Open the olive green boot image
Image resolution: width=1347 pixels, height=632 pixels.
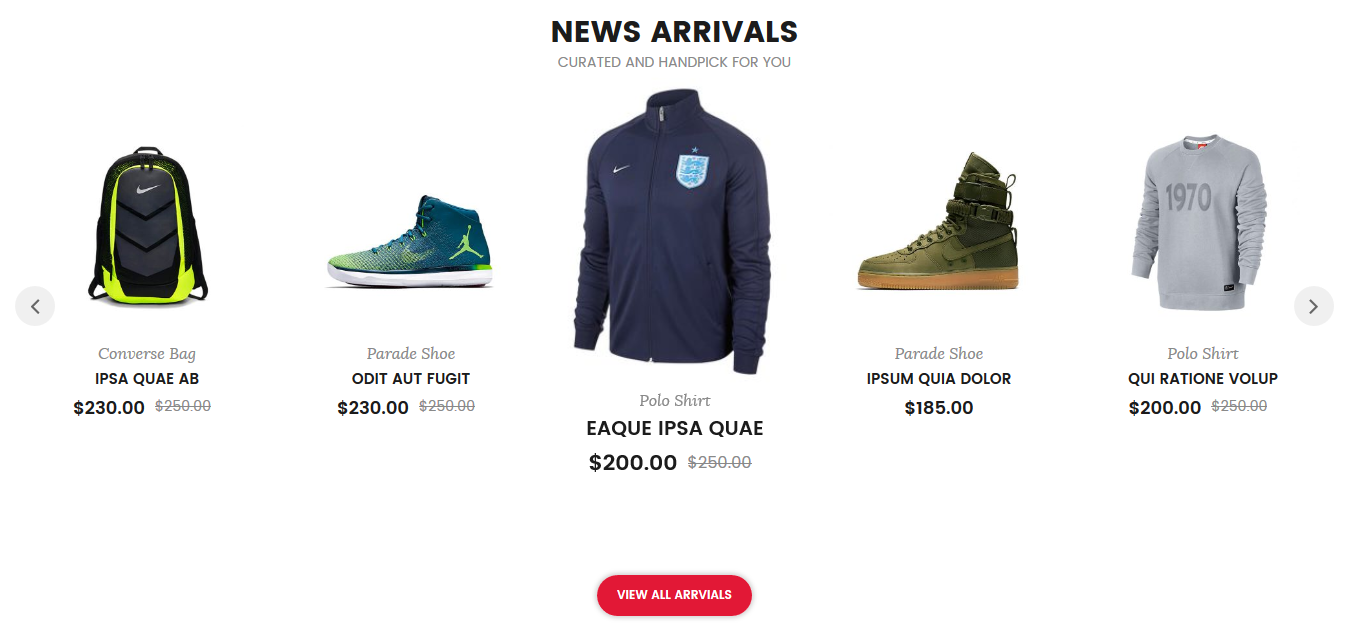[938, 222]
